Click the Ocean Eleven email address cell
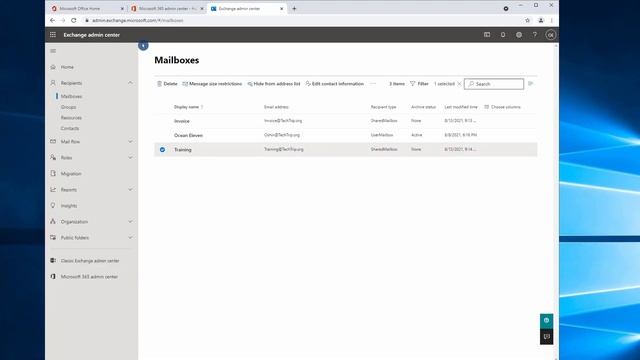The width and height of the screenshot is (640, 360). [x=282, y=135]
